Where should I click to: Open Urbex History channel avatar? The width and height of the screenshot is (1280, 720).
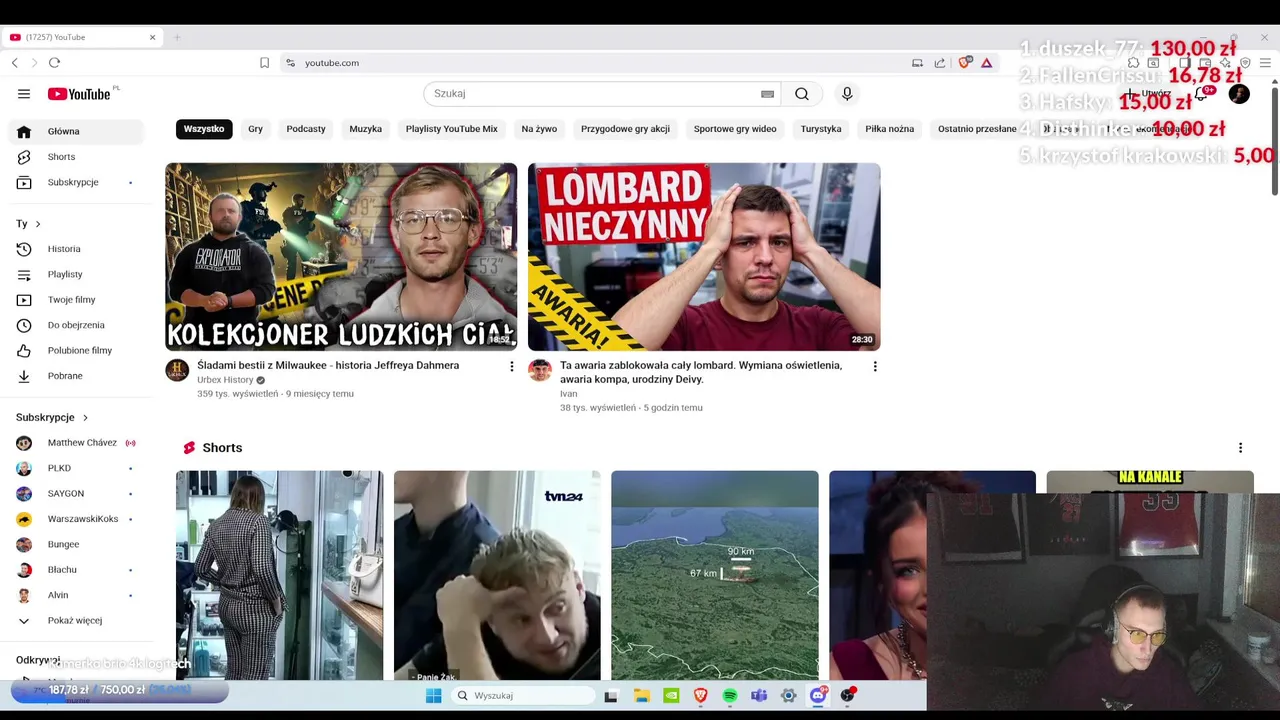click(x=177, y=370)
